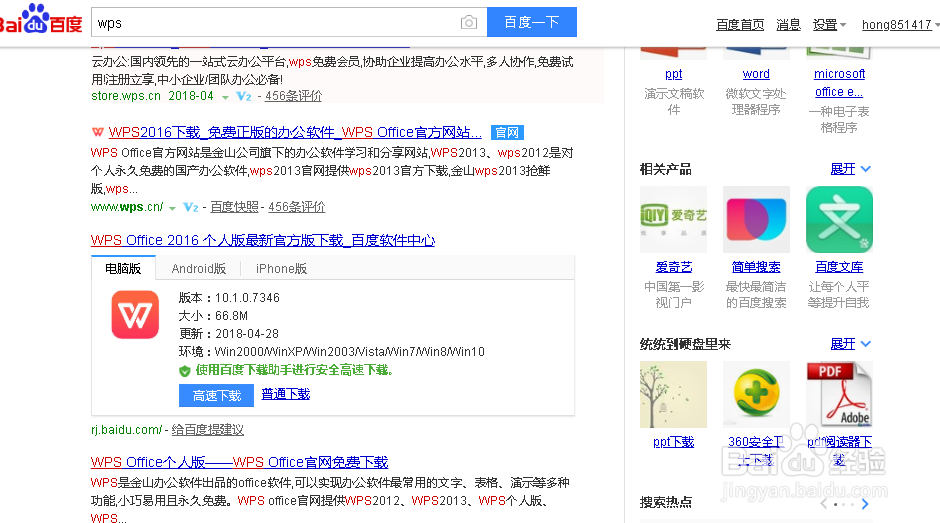
Task: Select the 电脑版 tab
Action: pos(123,268)
